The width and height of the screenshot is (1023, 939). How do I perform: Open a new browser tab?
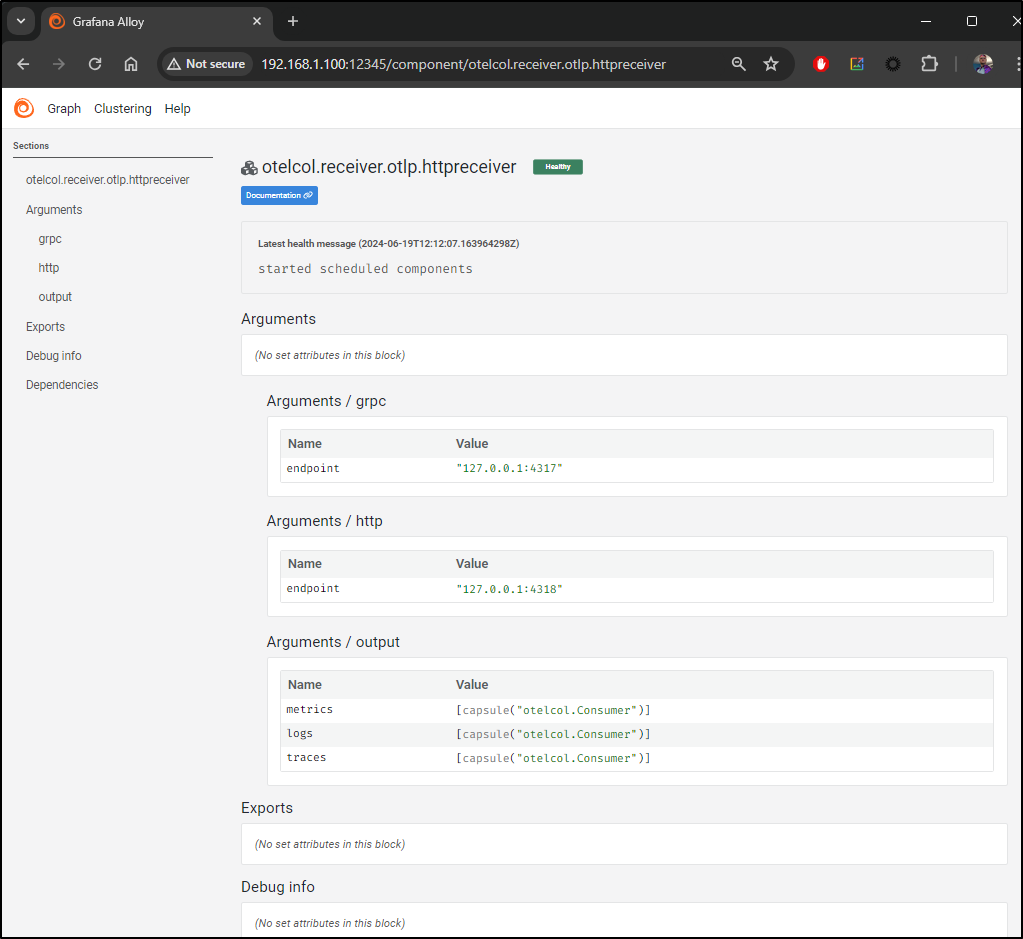click(293, 22)
